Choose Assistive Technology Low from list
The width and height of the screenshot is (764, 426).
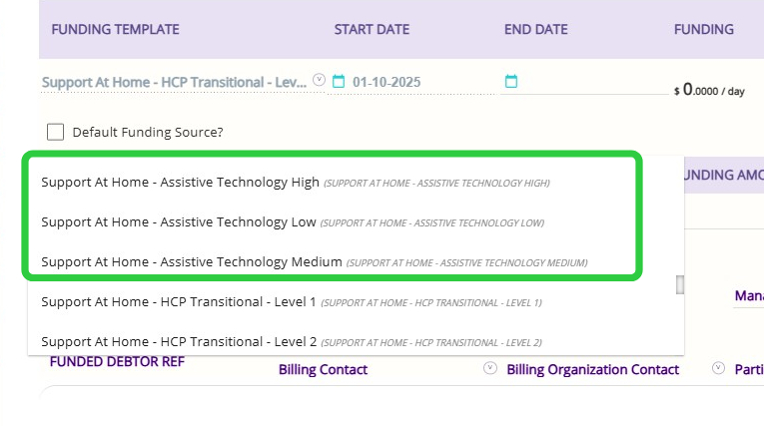pos(179,222)
